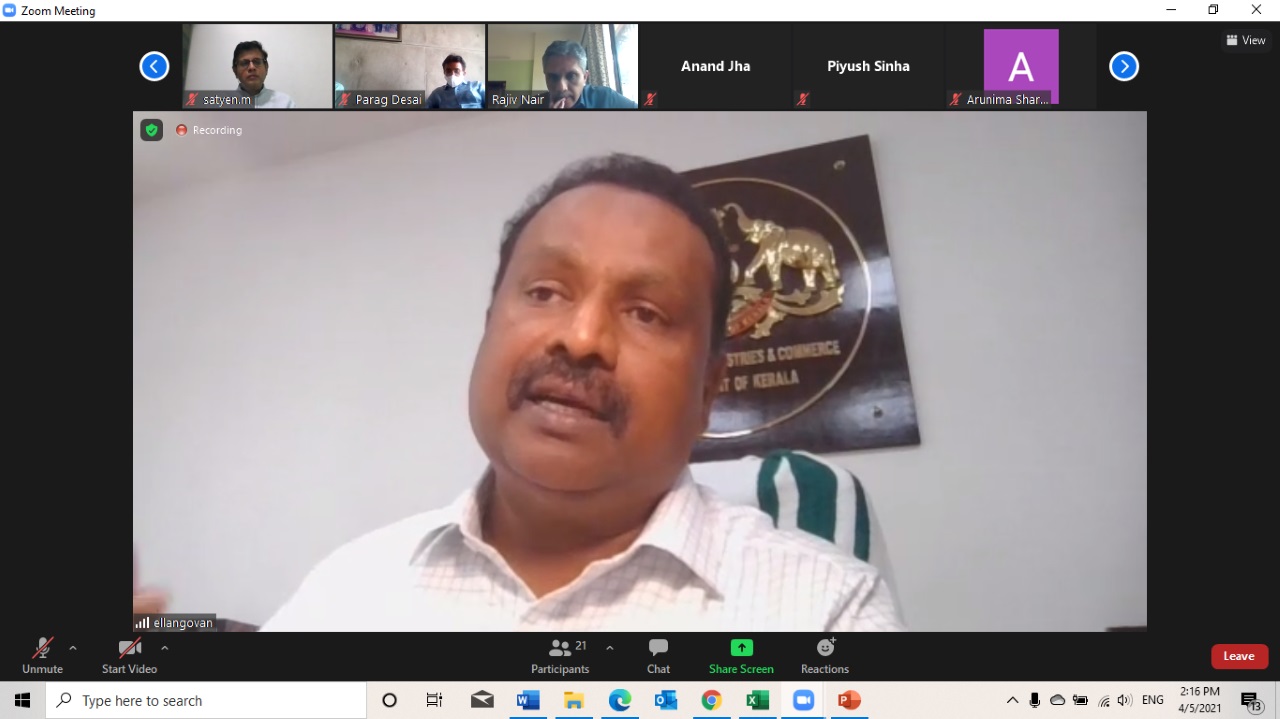Expand the arrow next to Participants
This screenshot has height=719, width=1280.
click(x=610, y=648)
